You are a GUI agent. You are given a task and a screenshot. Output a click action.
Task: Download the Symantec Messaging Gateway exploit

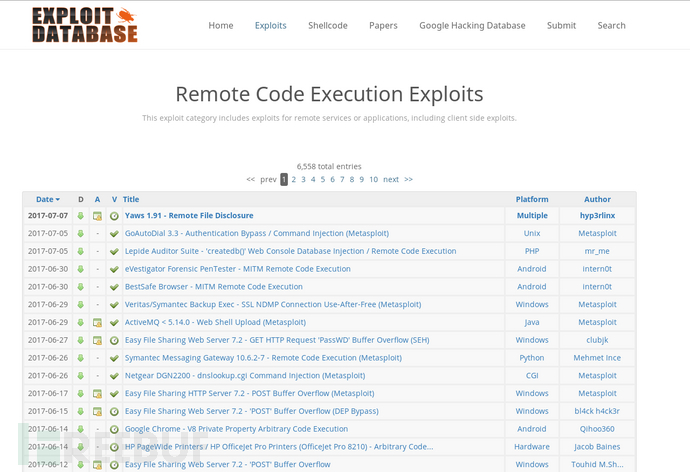[81, 358]
